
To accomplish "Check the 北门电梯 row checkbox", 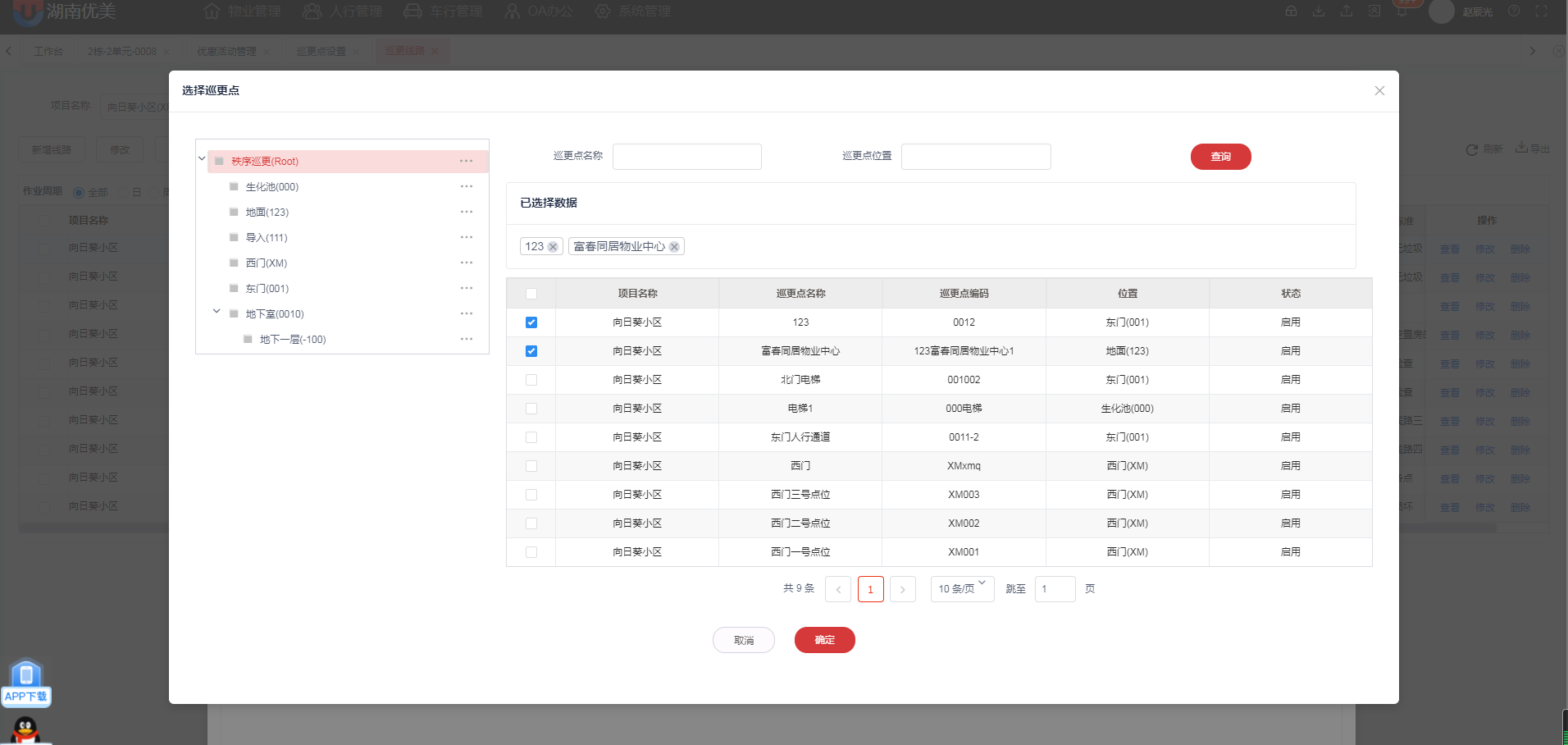I will point(531,380).
